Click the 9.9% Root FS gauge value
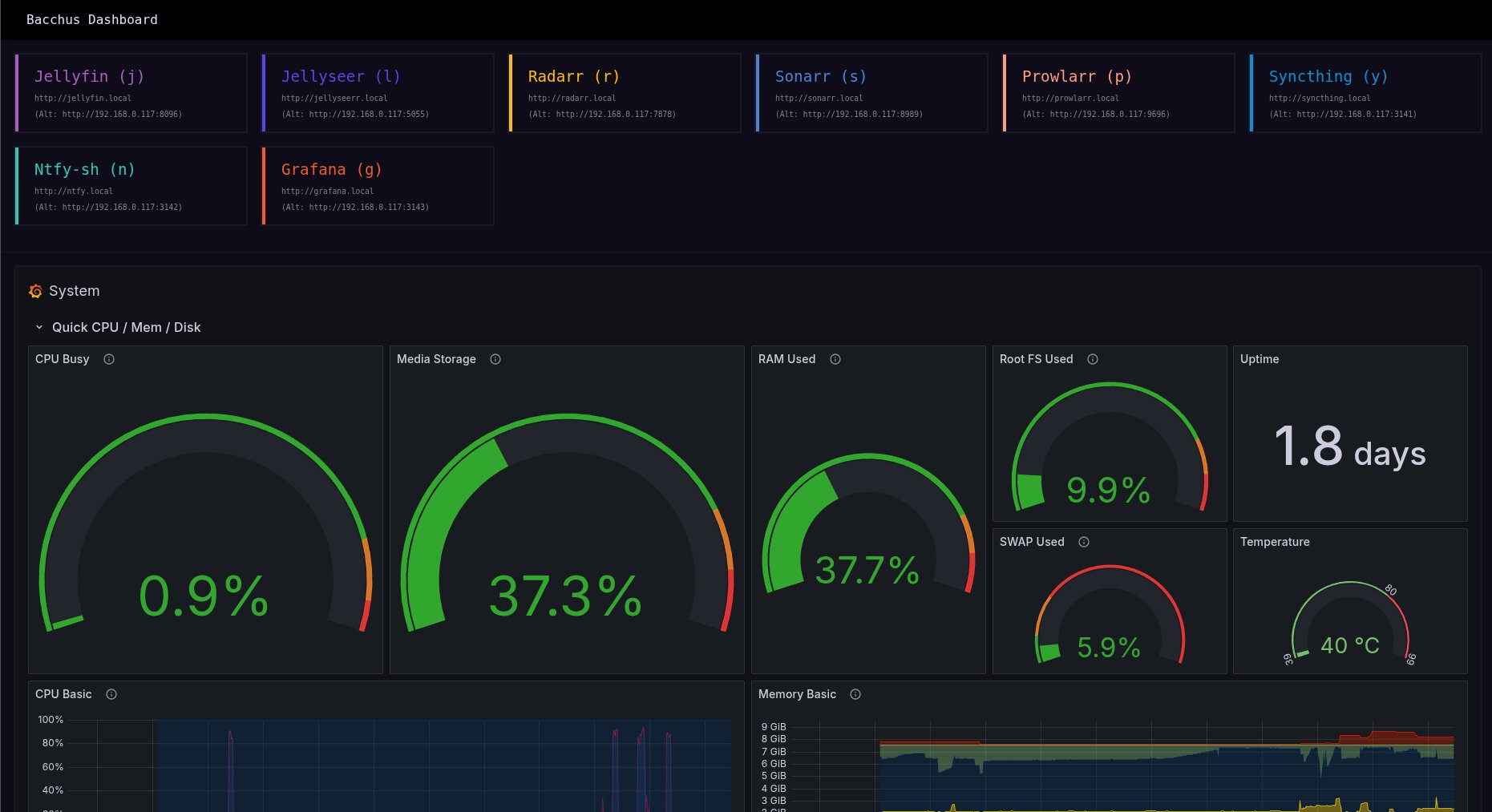This screenshot has height=812, width=1492. point(1109,490)
